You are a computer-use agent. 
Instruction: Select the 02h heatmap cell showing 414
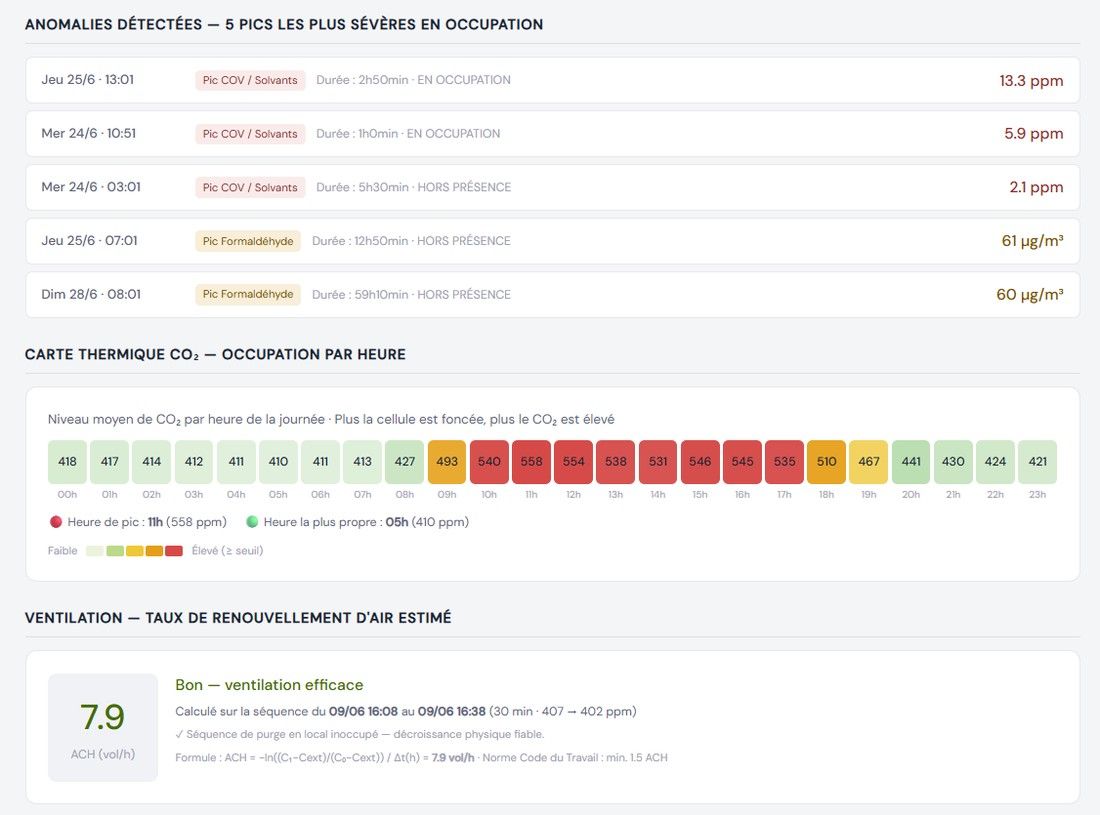(152, 462)
